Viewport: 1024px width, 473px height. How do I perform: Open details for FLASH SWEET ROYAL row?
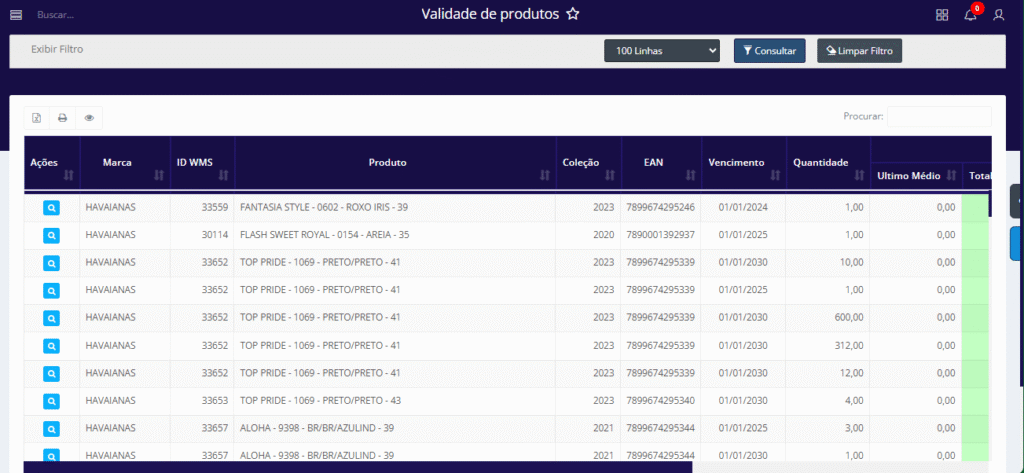51,235
